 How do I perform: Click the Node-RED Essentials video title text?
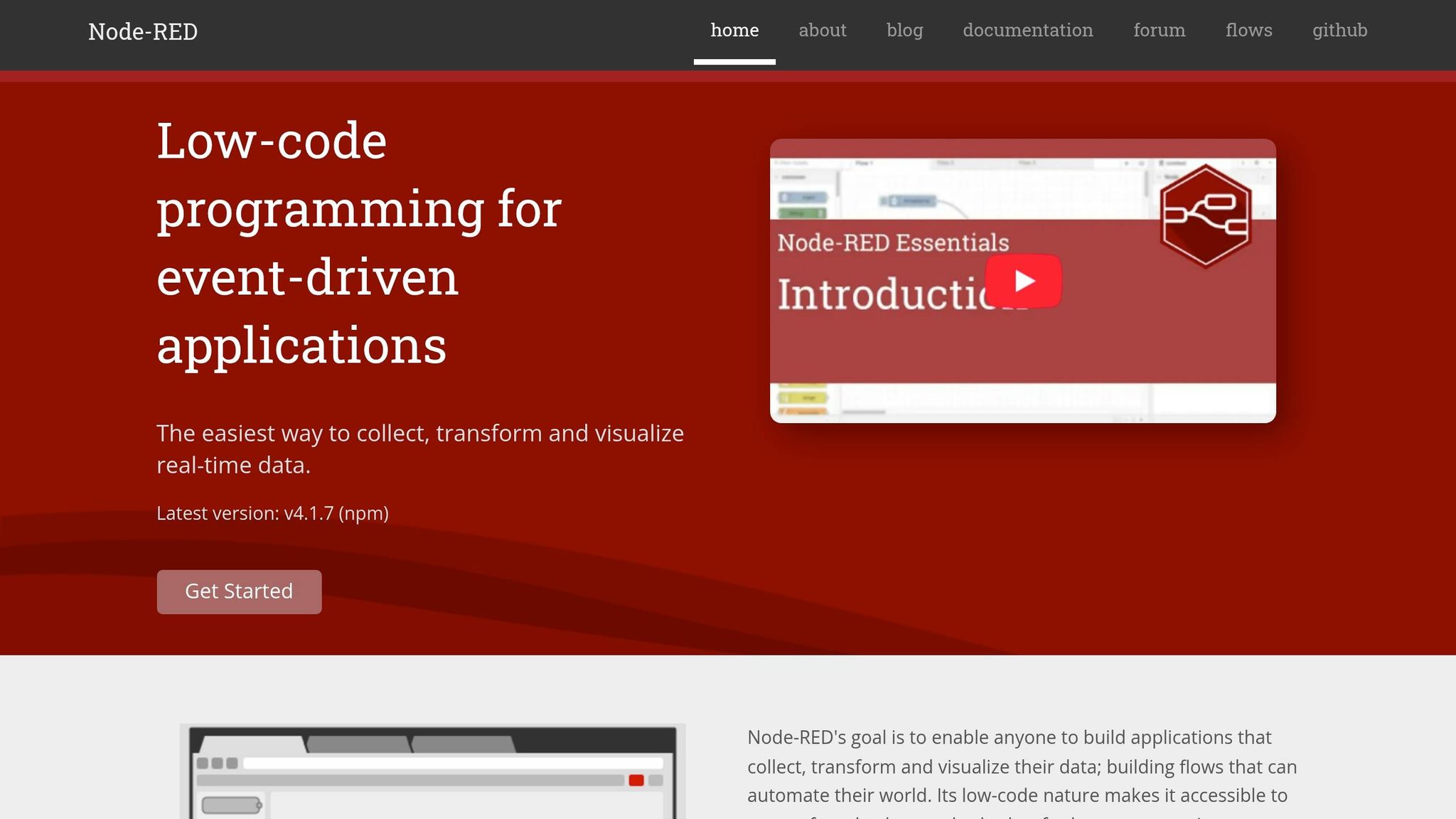[x=893, y=242]
